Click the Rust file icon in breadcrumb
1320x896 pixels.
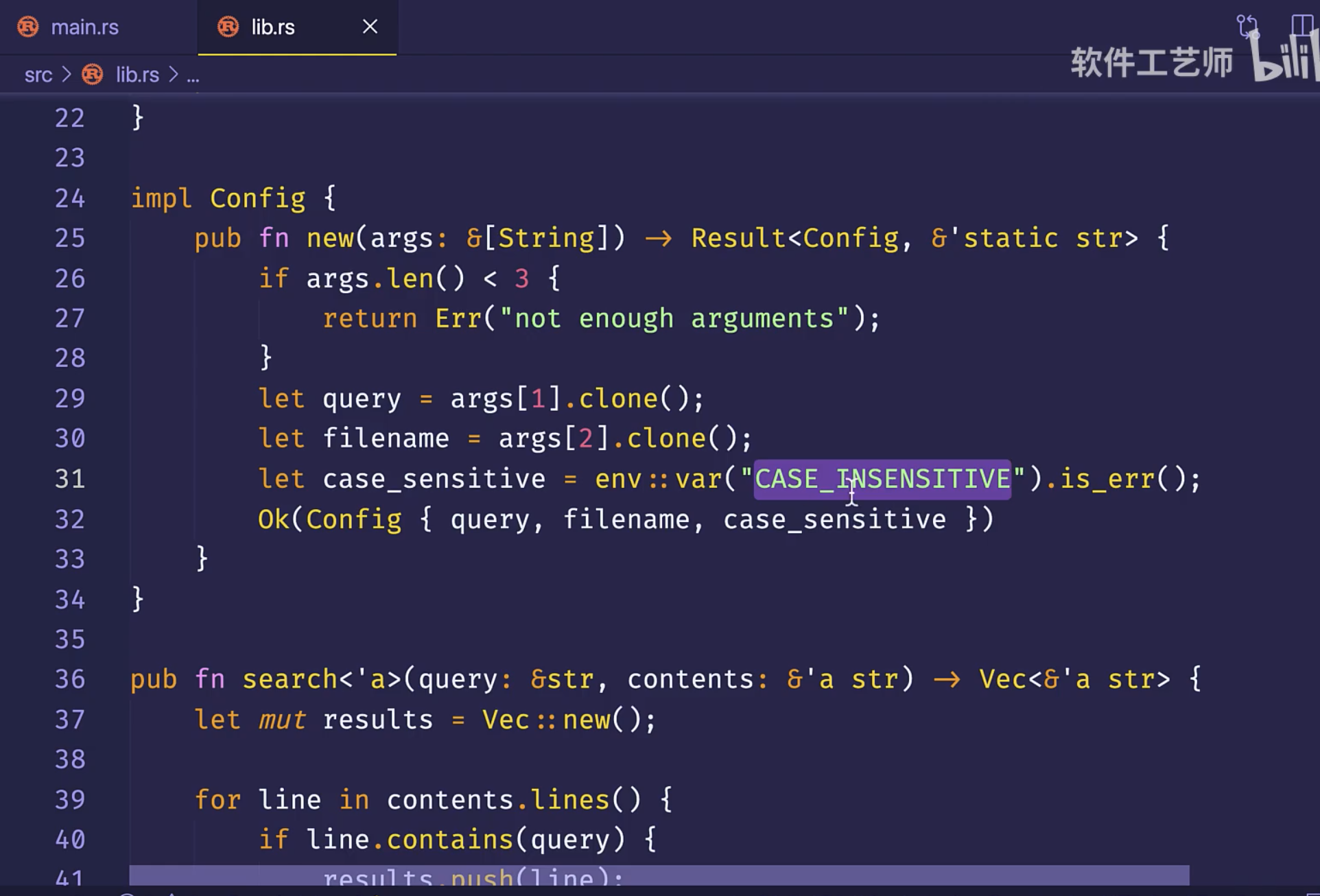pos(93,74)
